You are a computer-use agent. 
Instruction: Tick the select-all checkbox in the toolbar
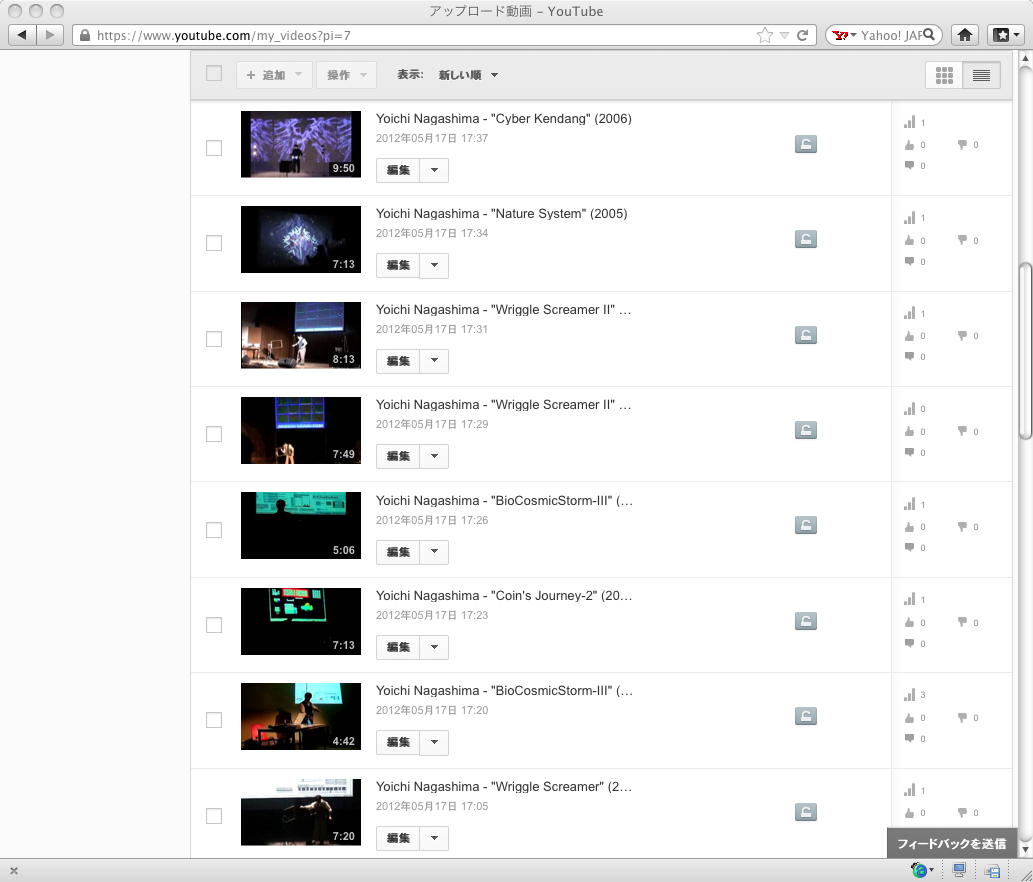(x=214, y=73)
